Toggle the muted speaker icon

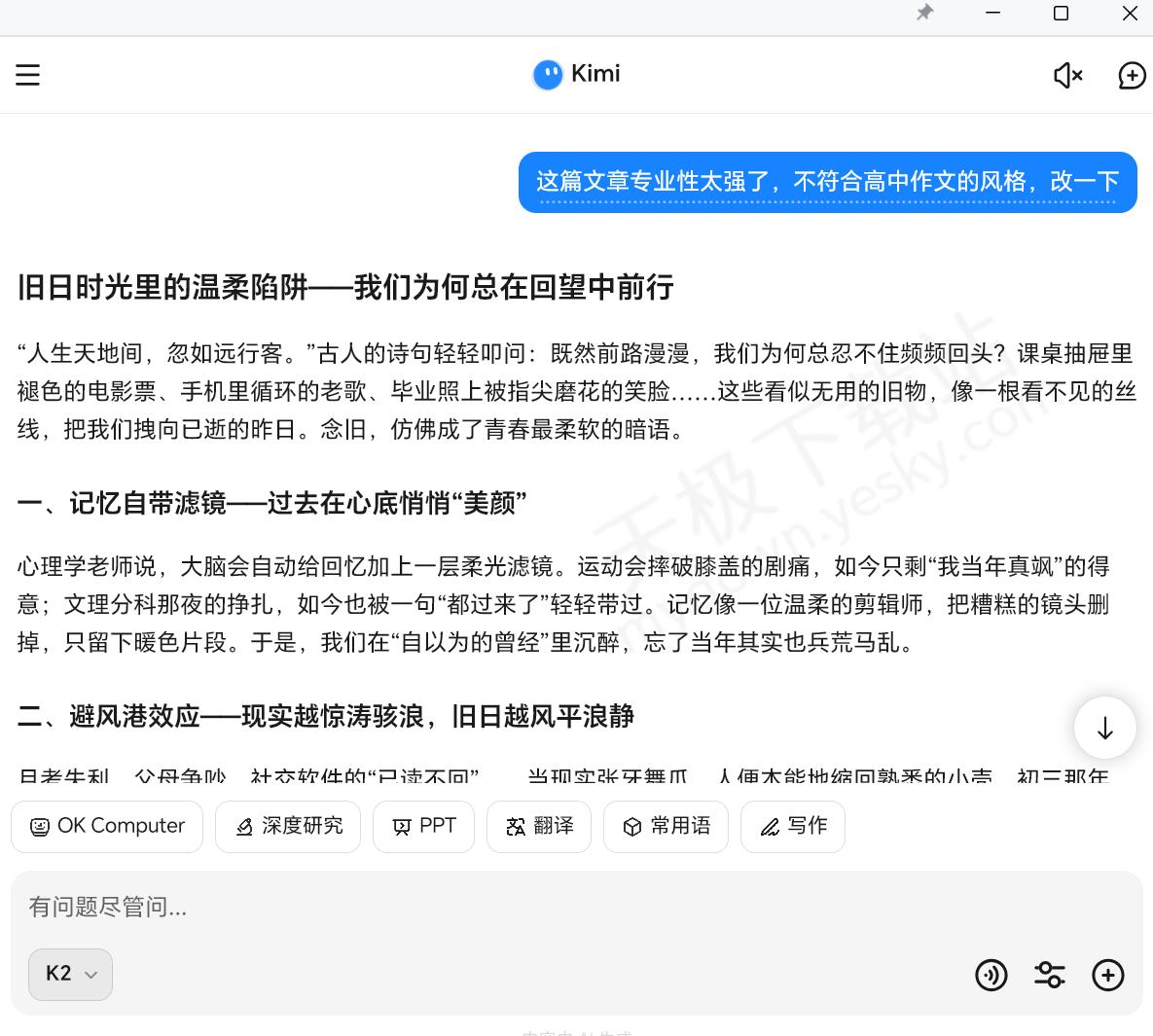pos(1067,75)
